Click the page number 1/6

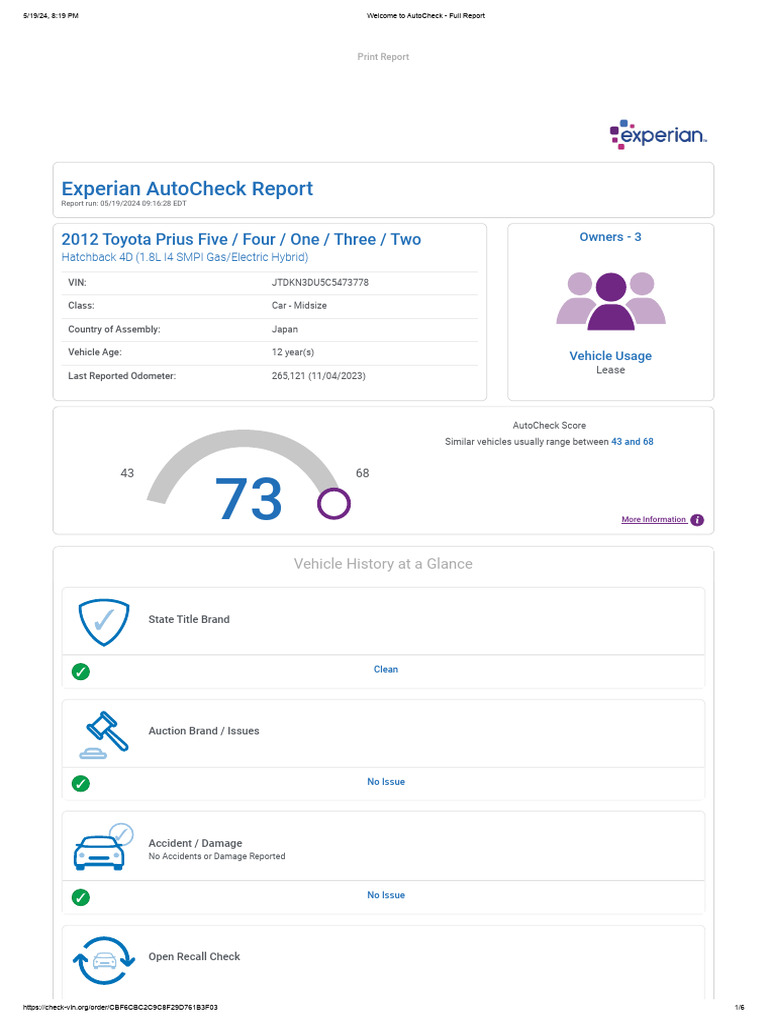click(739, 1008)
